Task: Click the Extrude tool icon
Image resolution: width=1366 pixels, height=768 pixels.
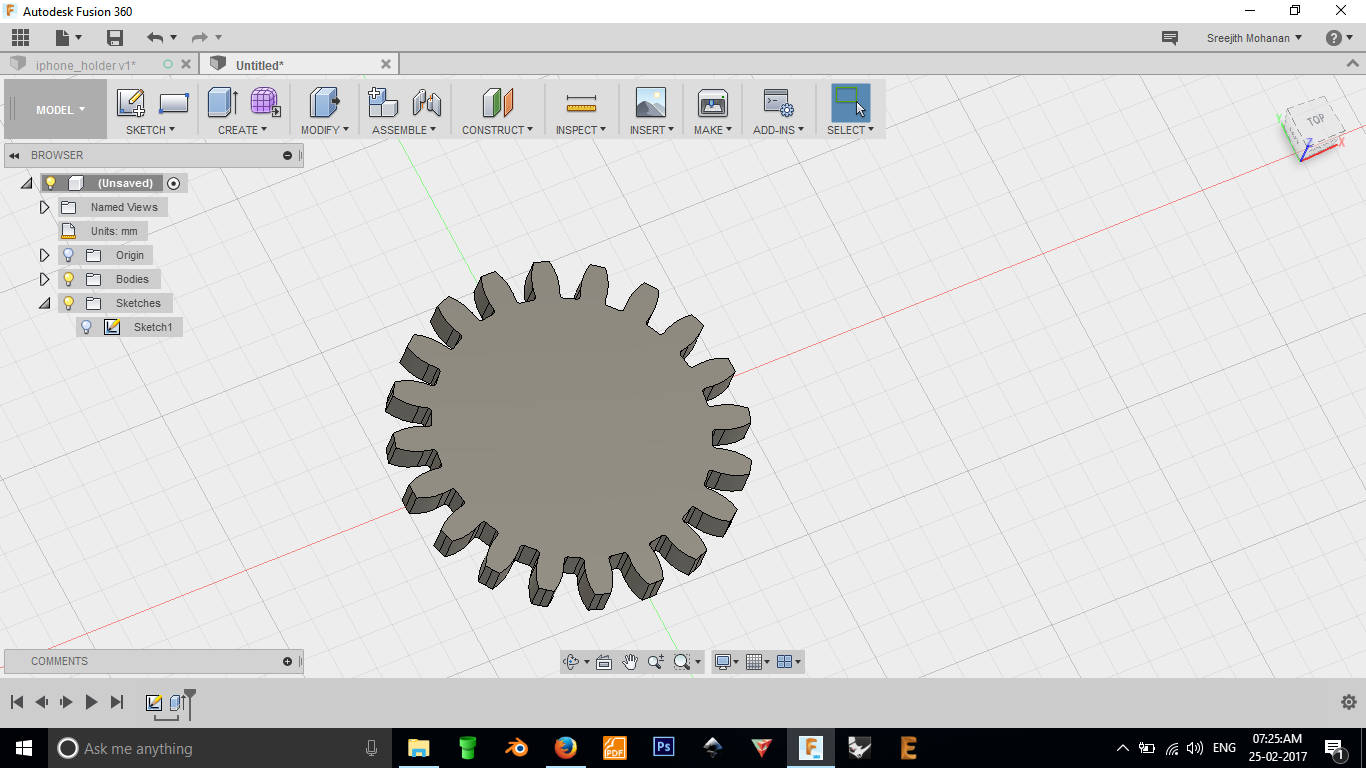Action: (x=222, y=102)
